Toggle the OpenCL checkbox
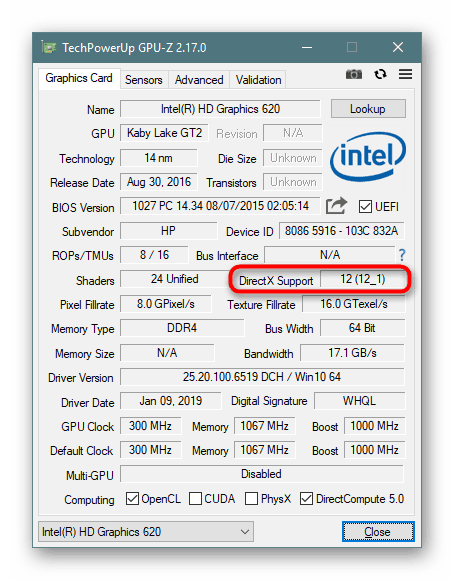 pyautogui.click(x=132, y=499)
